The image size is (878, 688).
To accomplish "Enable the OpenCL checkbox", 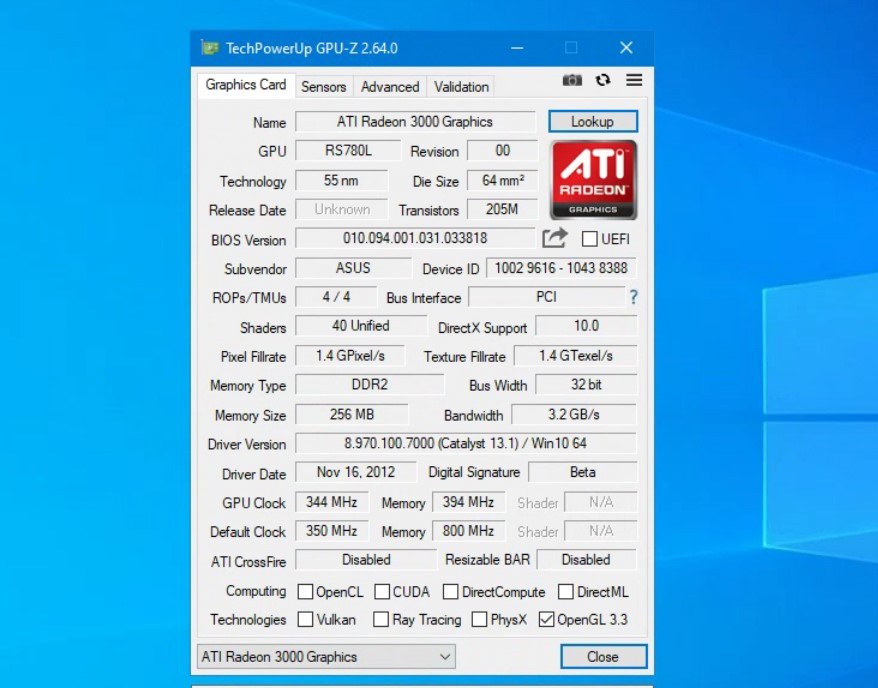I will pyautogui.click(x=306, y=592).
